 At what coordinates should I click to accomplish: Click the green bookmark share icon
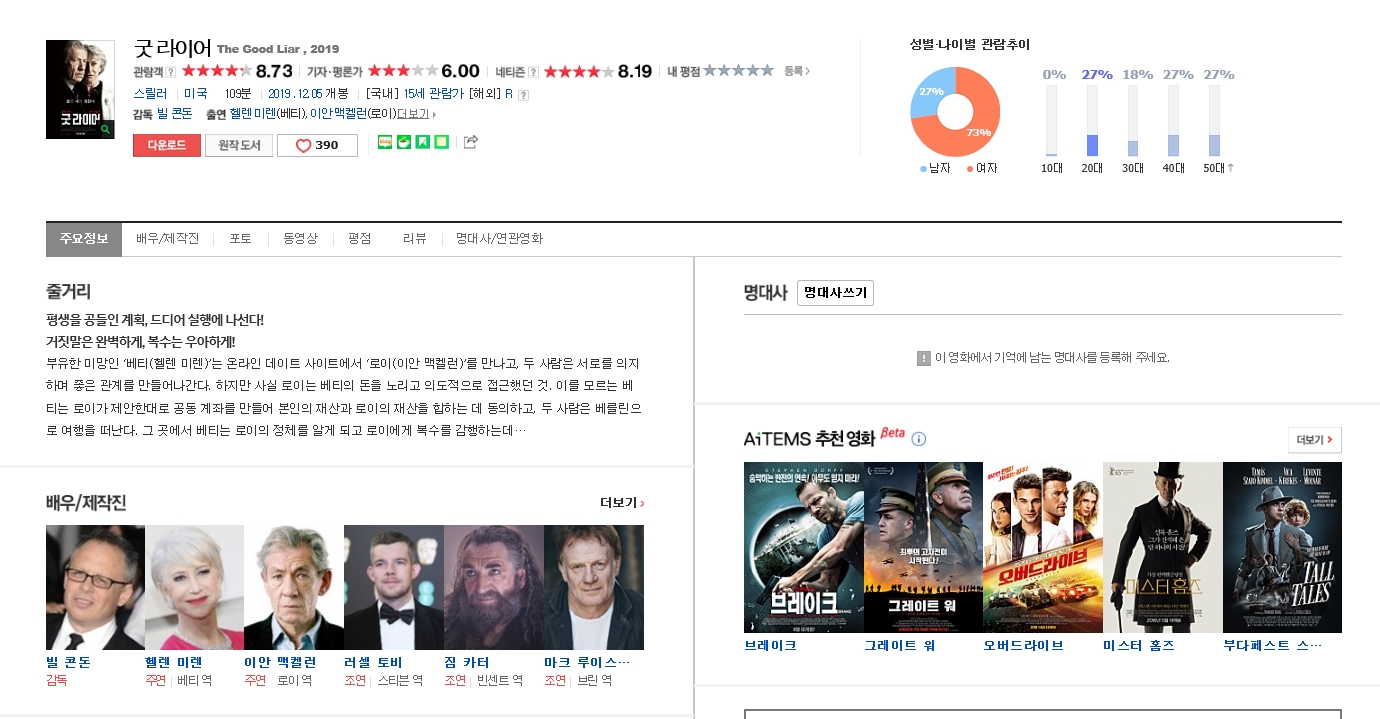click(x=422, y=142)
